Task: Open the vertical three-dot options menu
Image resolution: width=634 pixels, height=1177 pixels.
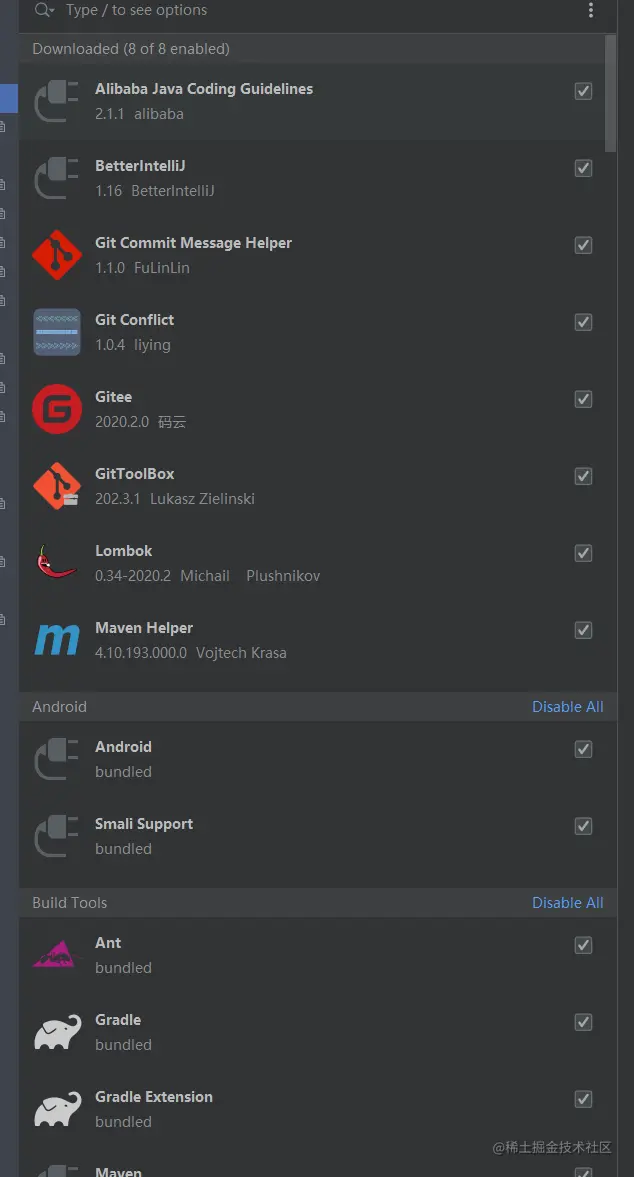Action: pos(591,10)
